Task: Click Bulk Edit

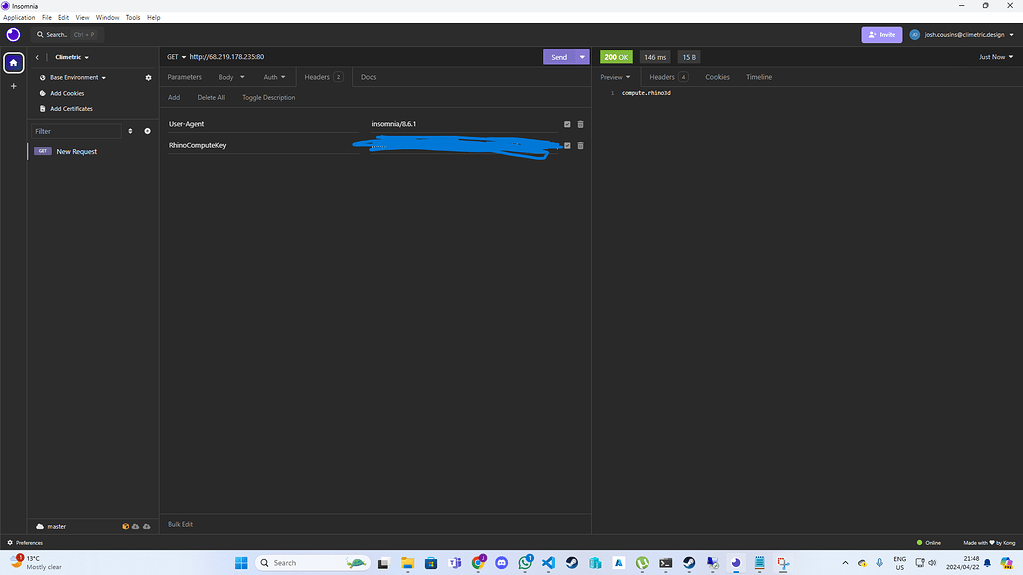Action: coord(180,524)
